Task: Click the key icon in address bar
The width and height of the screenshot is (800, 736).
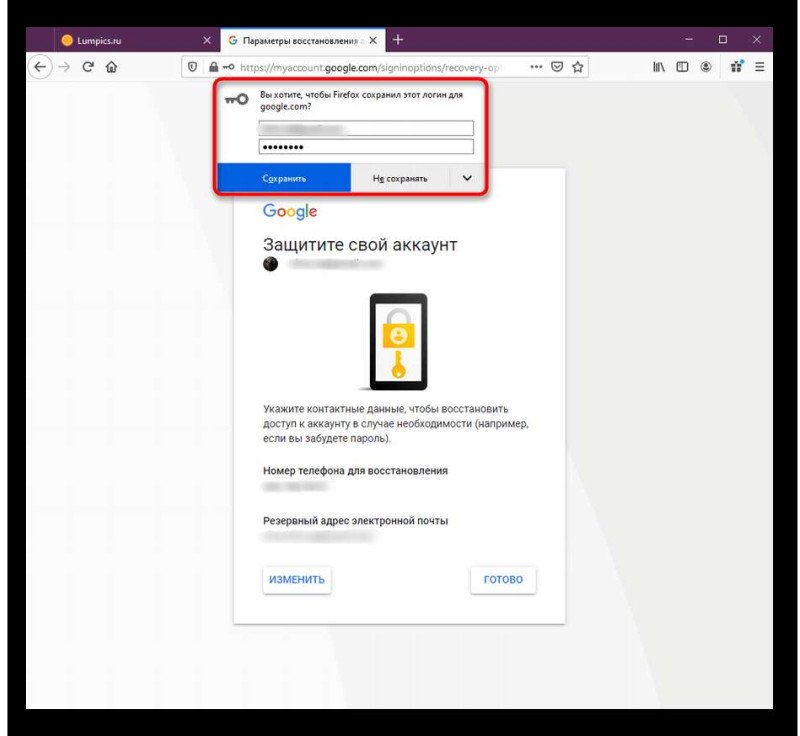Action: tap(229, 67)
